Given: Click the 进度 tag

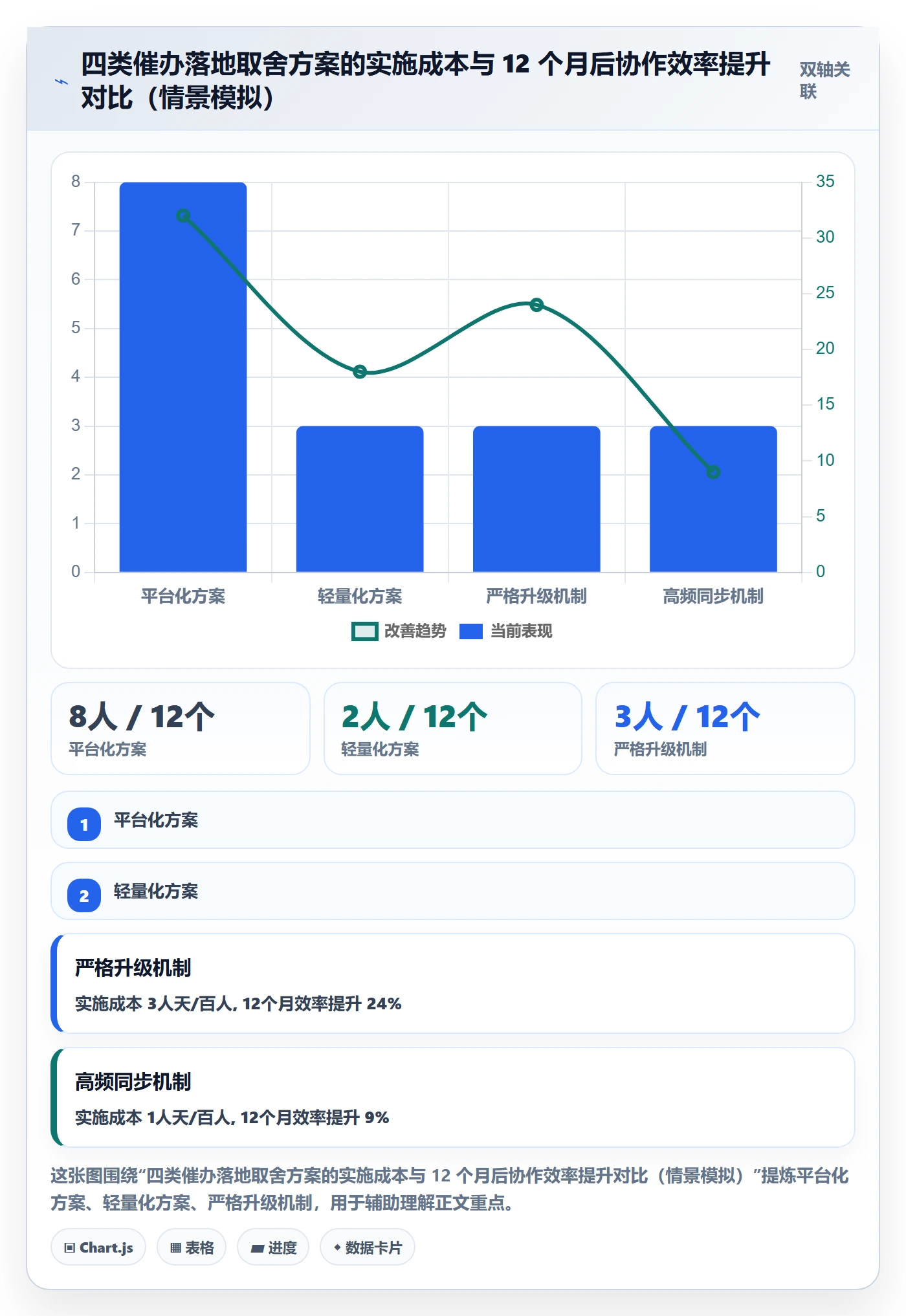Looking at the screenshot, I should (273, 1247).
